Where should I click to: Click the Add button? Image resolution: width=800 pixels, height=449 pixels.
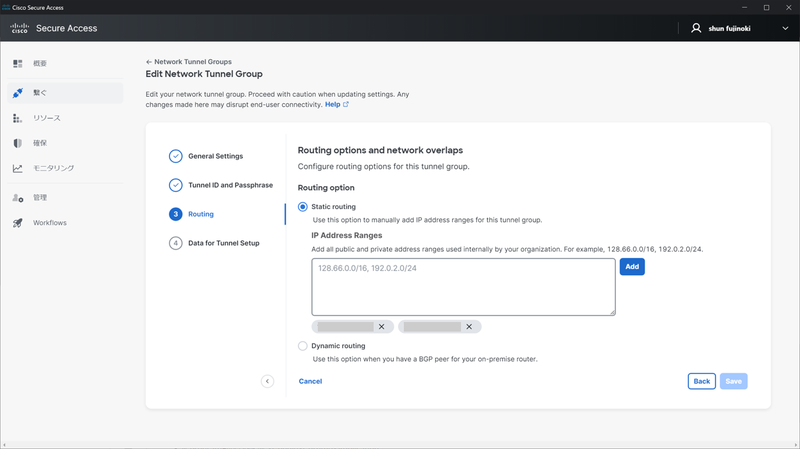632,266
